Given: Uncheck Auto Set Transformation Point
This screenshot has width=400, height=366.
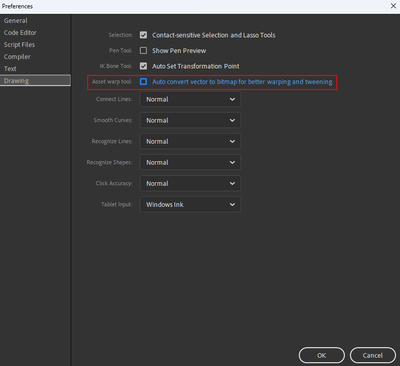Looking at the screenshot, I should point(143,66).
